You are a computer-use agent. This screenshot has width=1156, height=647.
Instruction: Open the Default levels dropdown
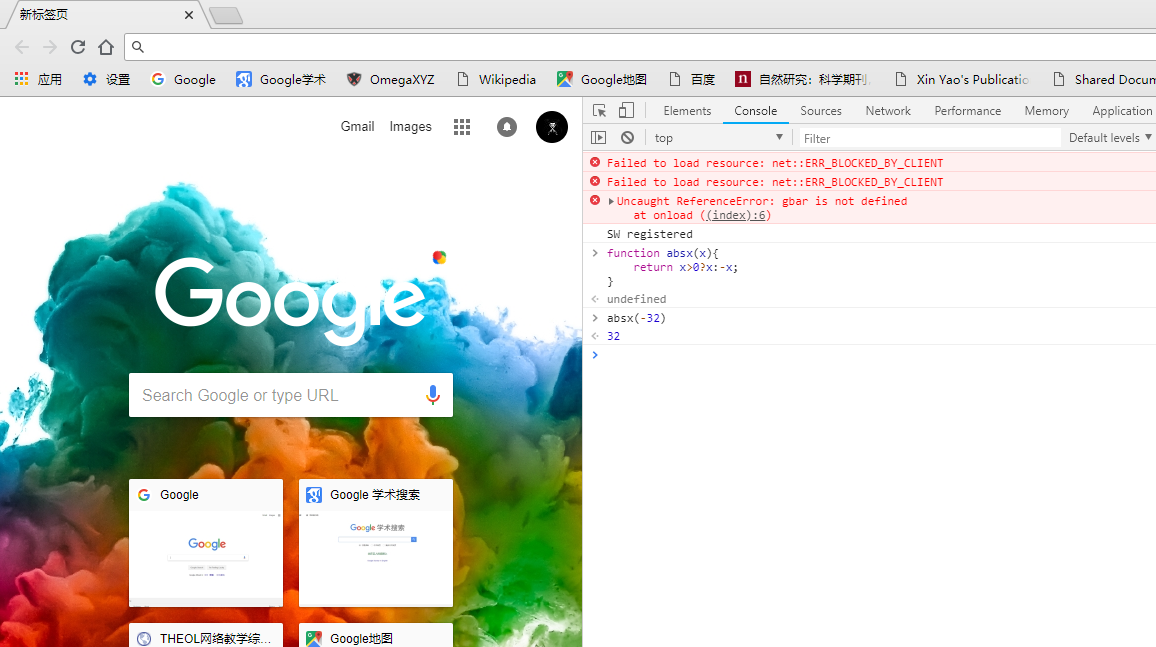1110,138
